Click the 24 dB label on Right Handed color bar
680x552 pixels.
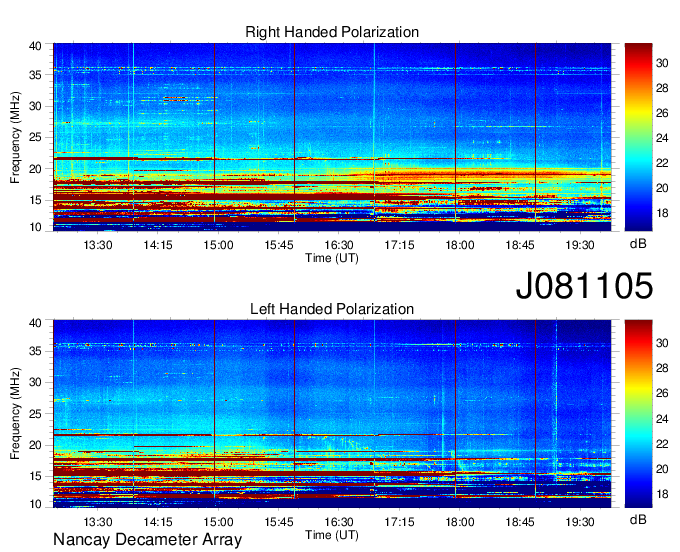662,138
